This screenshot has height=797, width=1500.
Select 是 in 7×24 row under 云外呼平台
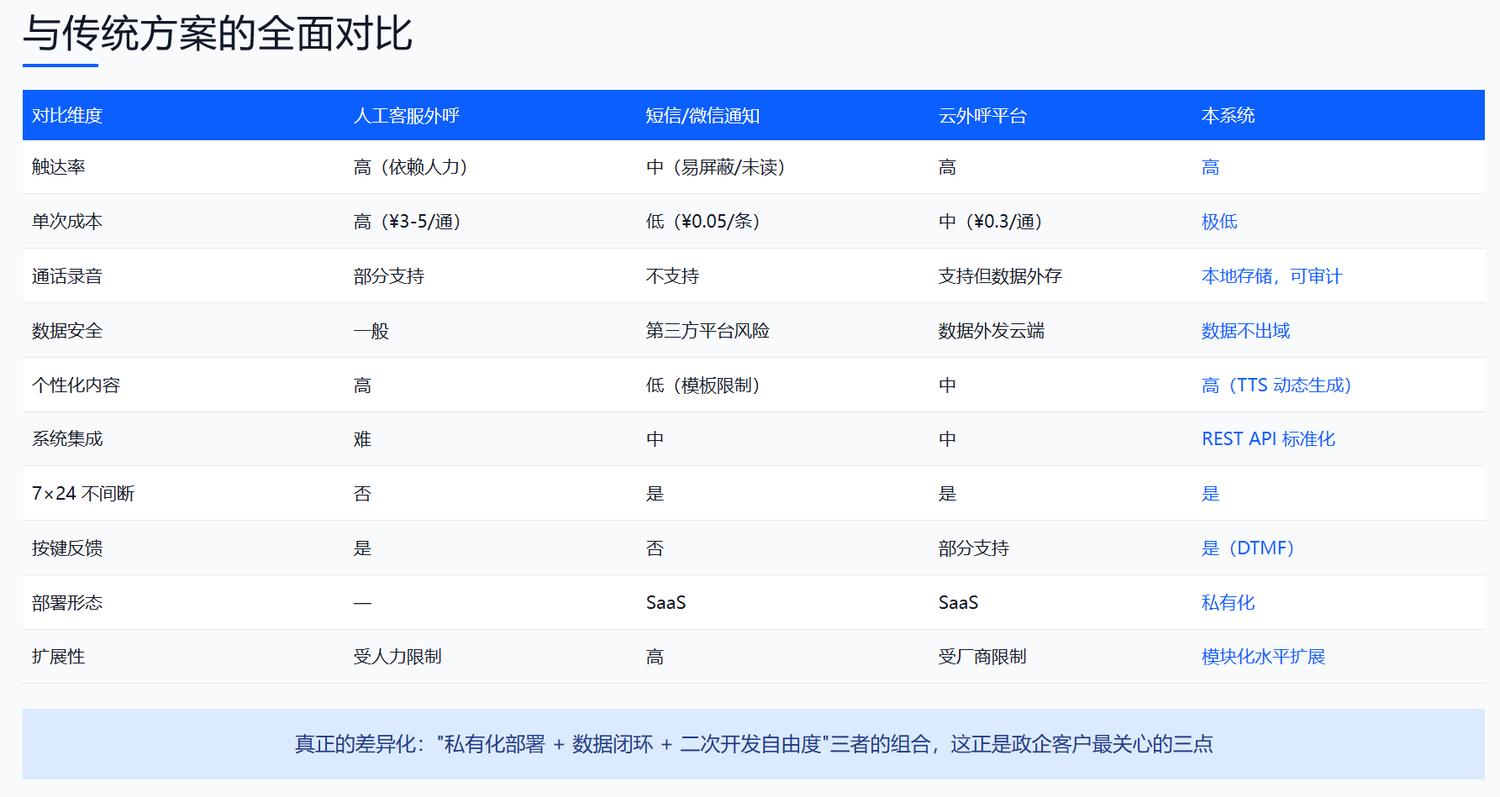[x=947, y=494]
